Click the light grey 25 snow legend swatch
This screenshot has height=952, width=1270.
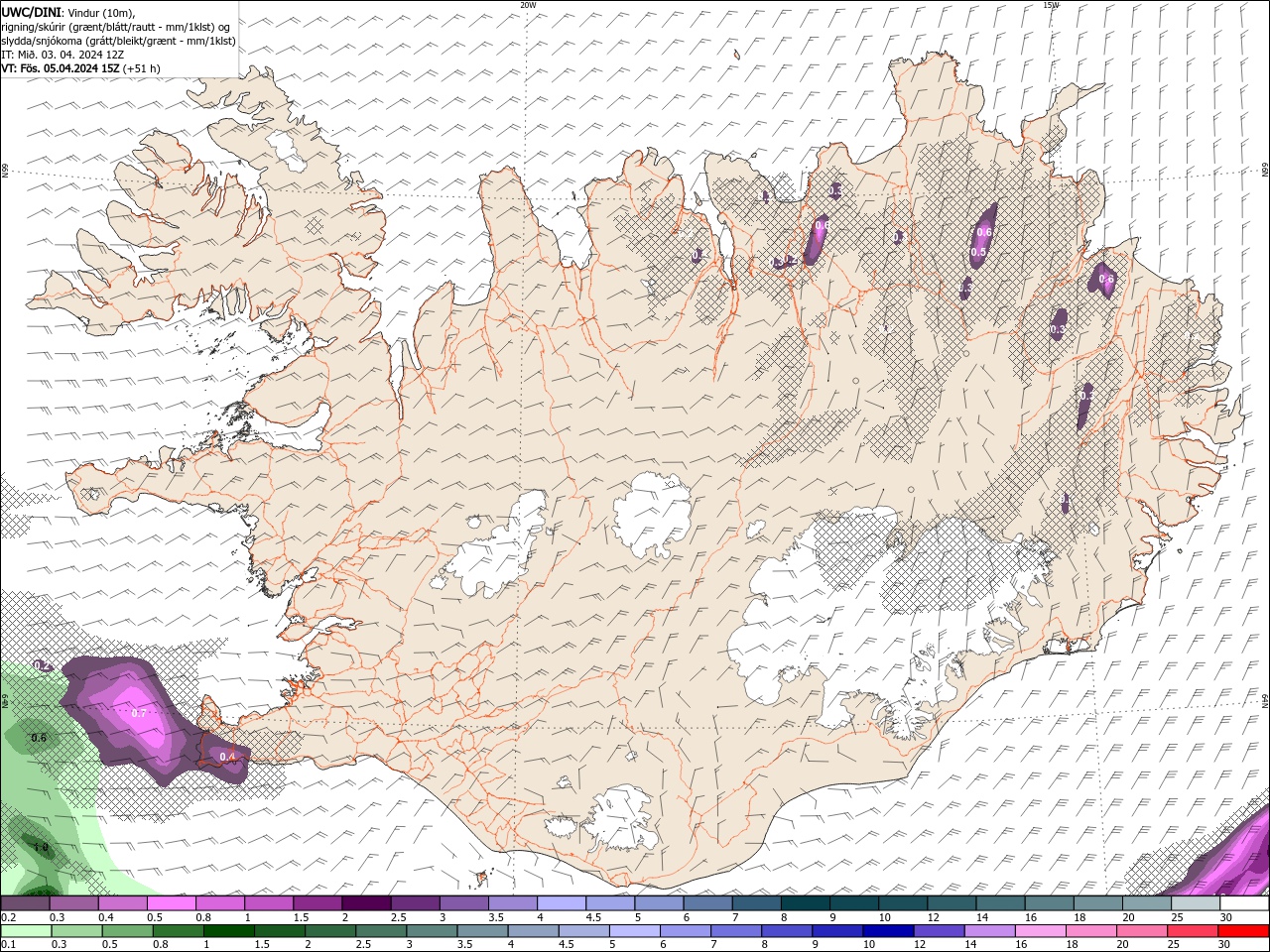click(1197, 903)
